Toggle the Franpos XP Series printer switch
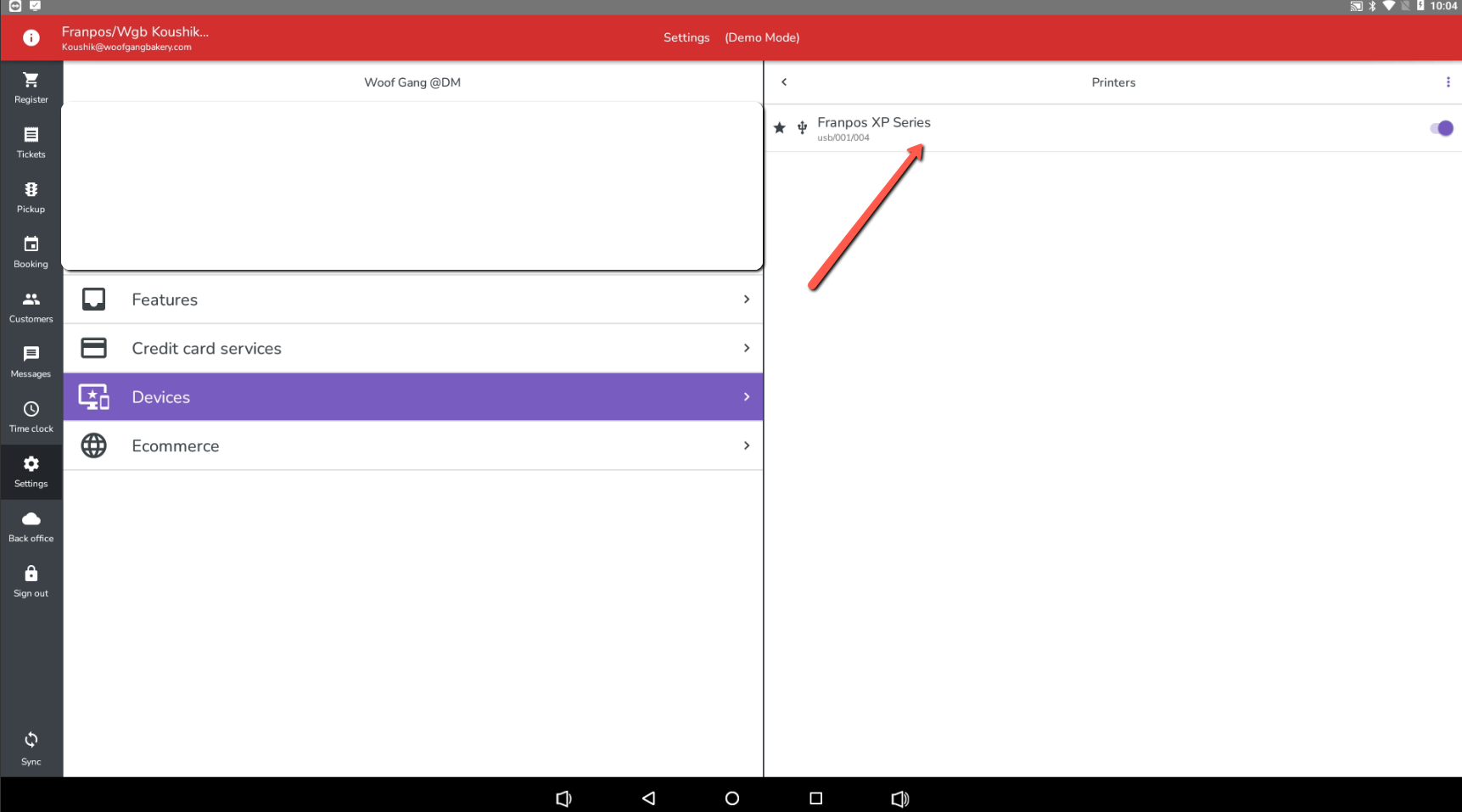Viewport: 1462px width, 812px height. pos(1441,128)
